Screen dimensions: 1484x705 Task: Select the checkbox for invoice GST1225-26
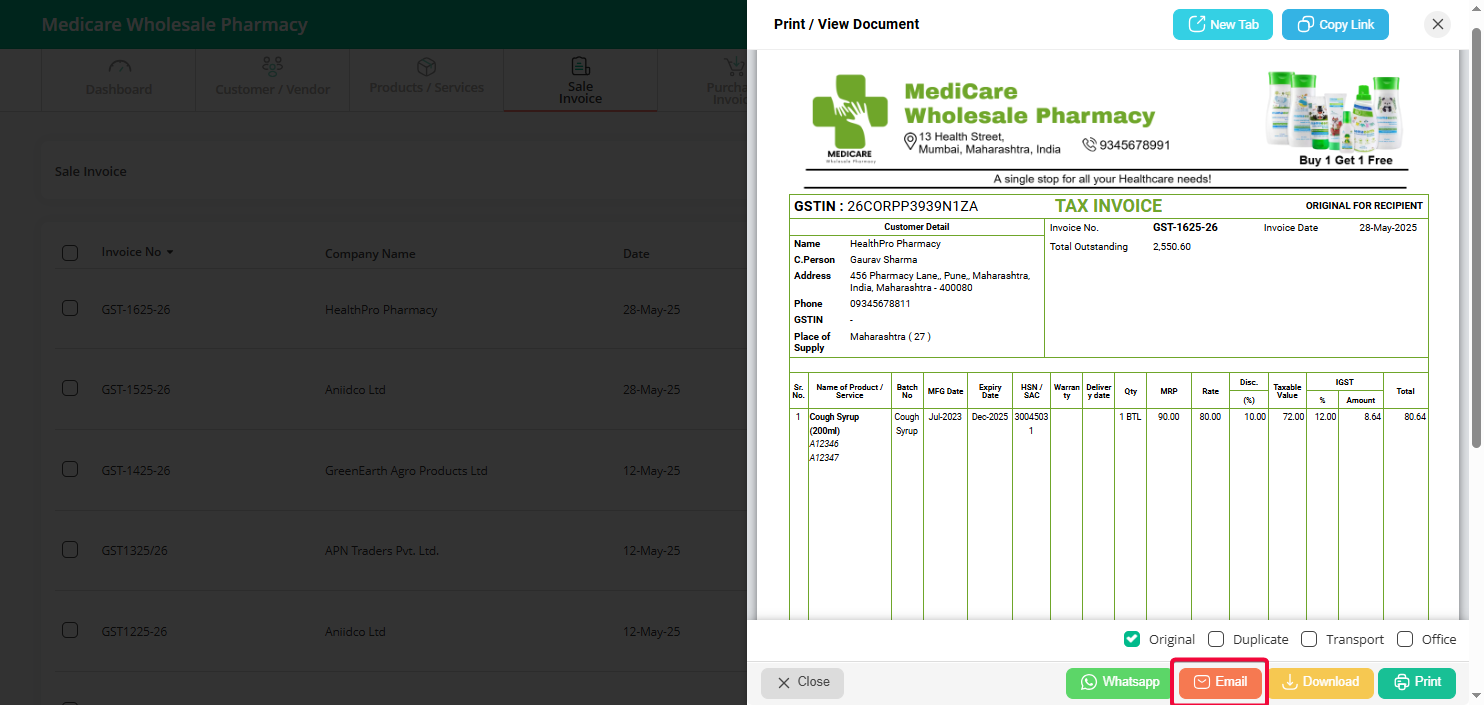[70, 630]
